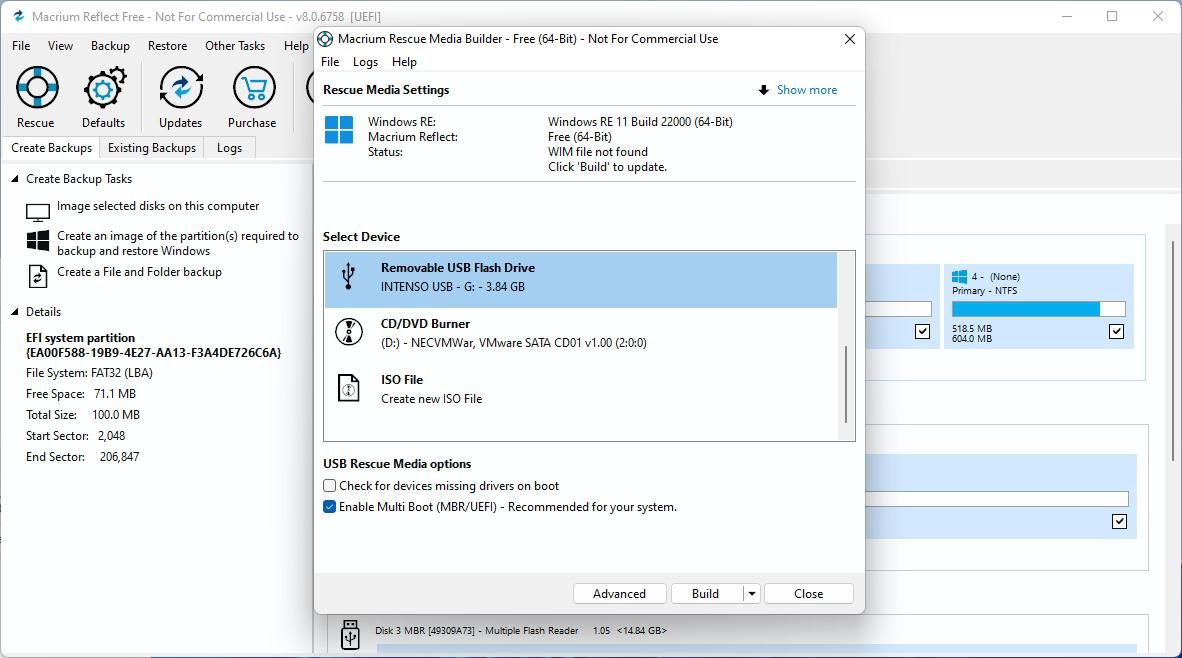Switch to the Logs tab
The width and height of the screenshot is (1182, 658).
pyautogui.click(x=229, y=148)
